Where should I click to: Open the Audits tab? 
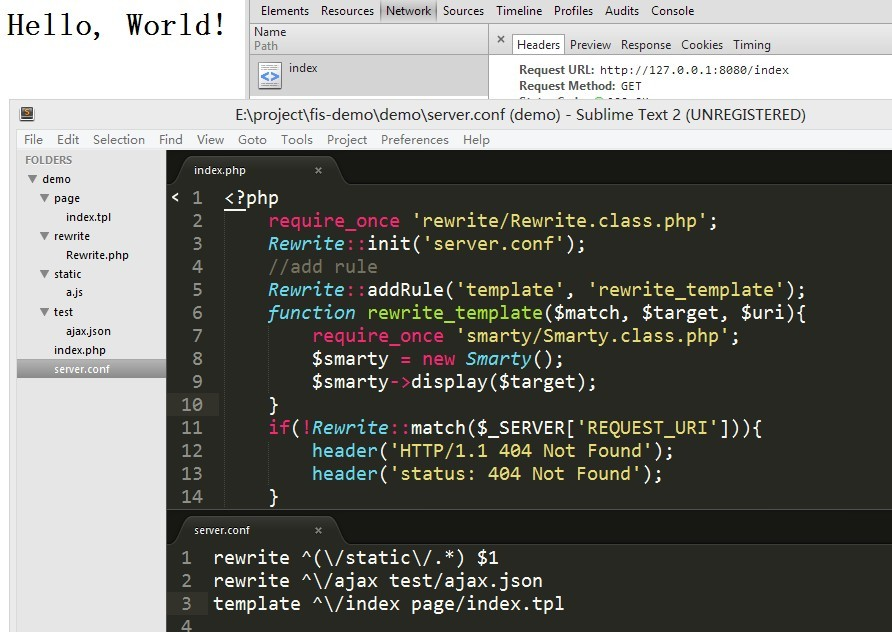coord(622,11)
